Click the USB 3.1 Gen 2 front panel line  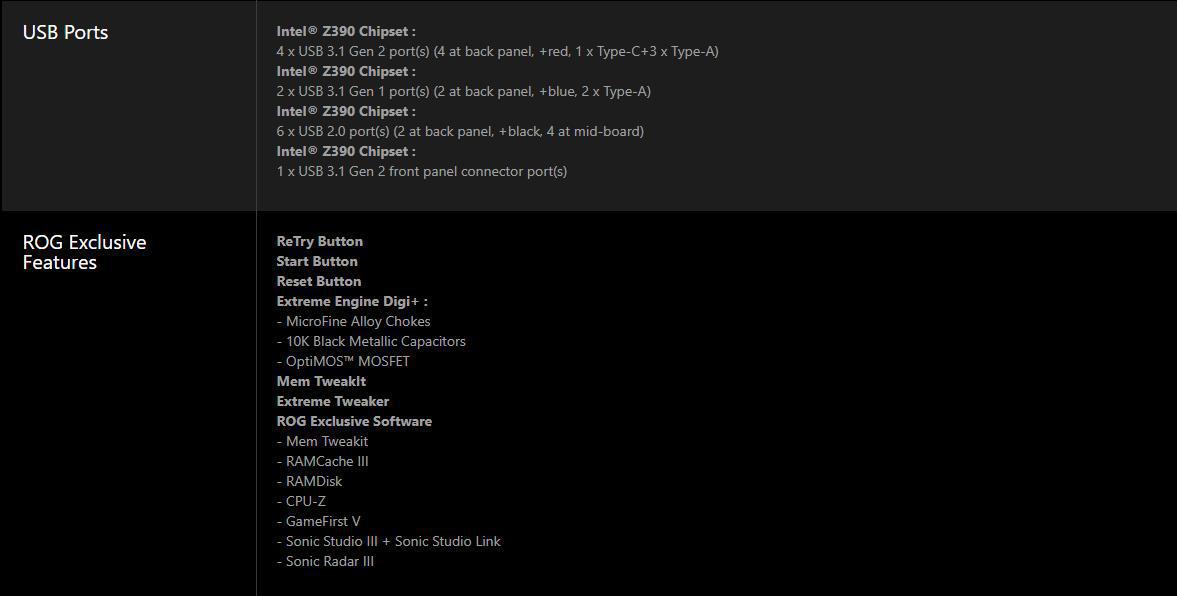pyautogui.click(x=422, y=171)
